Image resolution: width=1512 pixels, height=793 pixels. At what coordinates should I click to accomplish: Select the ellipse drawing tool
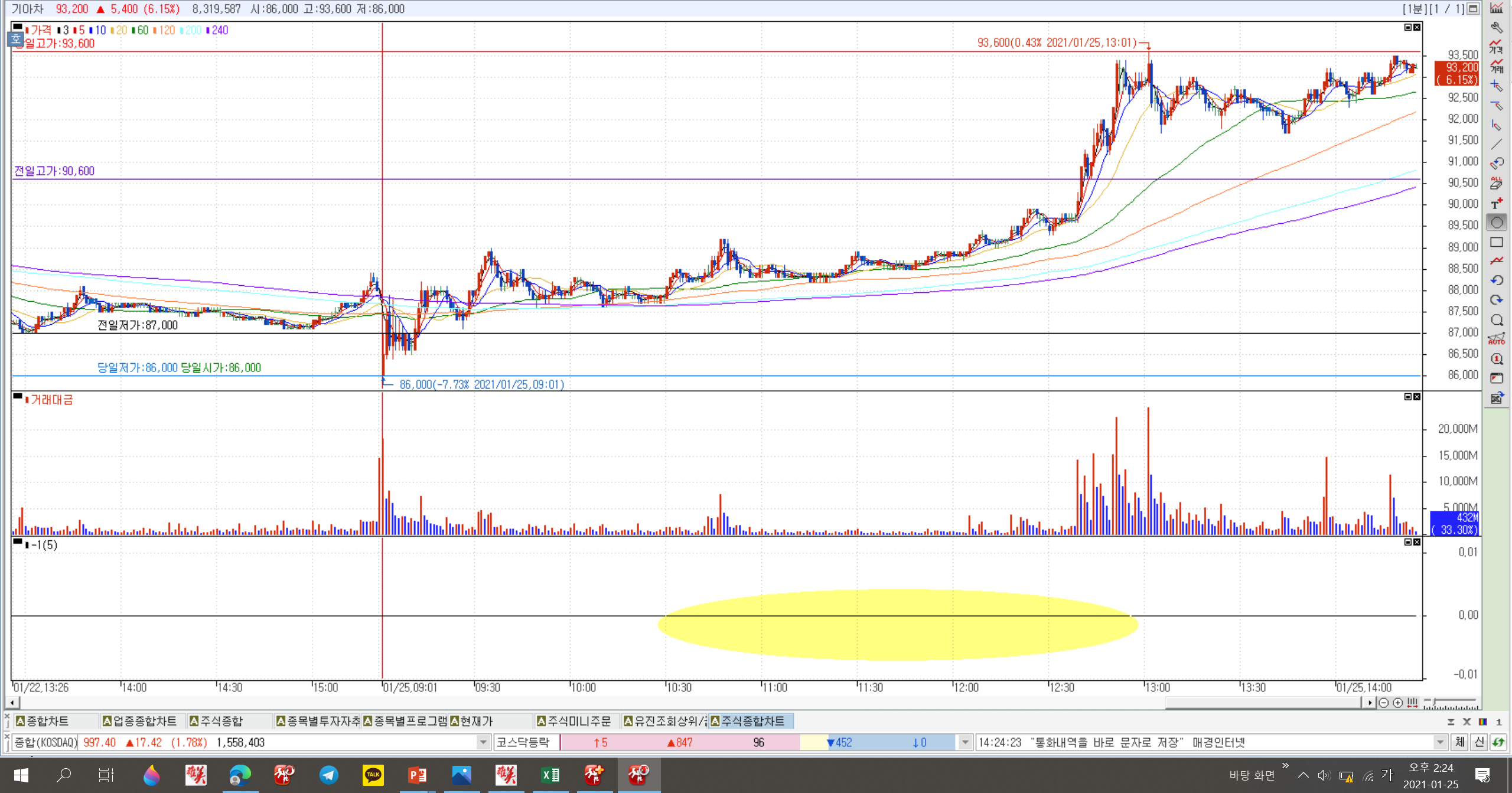pyautogui.click(x=1497, y=223)
